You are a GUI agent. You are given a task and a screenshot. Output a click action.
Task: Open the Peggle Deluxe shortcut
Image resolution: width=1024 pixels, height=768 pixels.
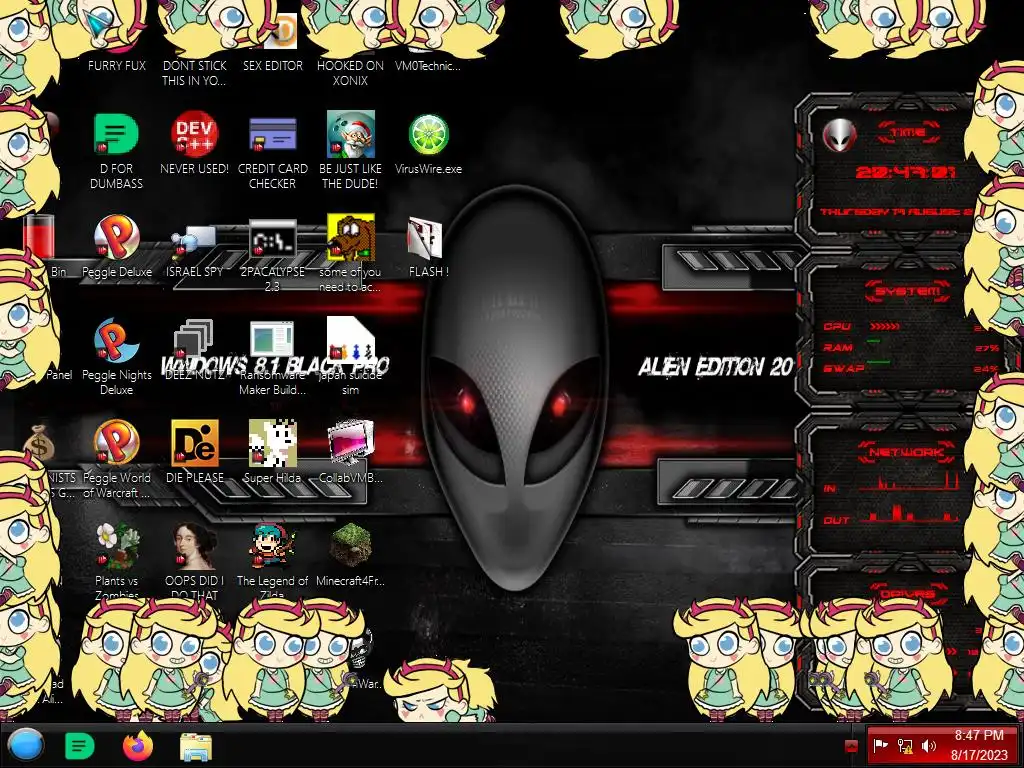(x=116, y=238)
